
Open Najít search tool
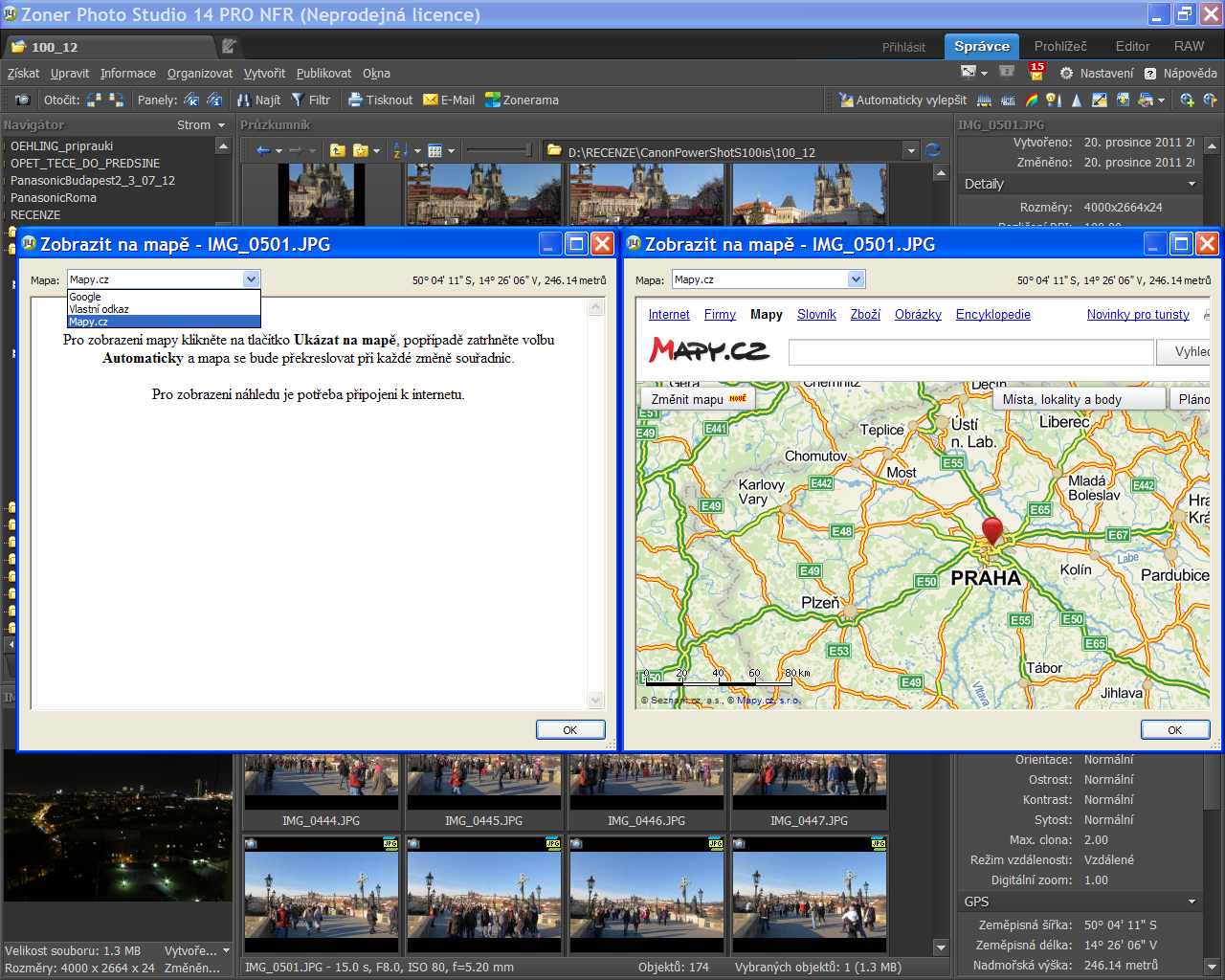click(258, 100)
